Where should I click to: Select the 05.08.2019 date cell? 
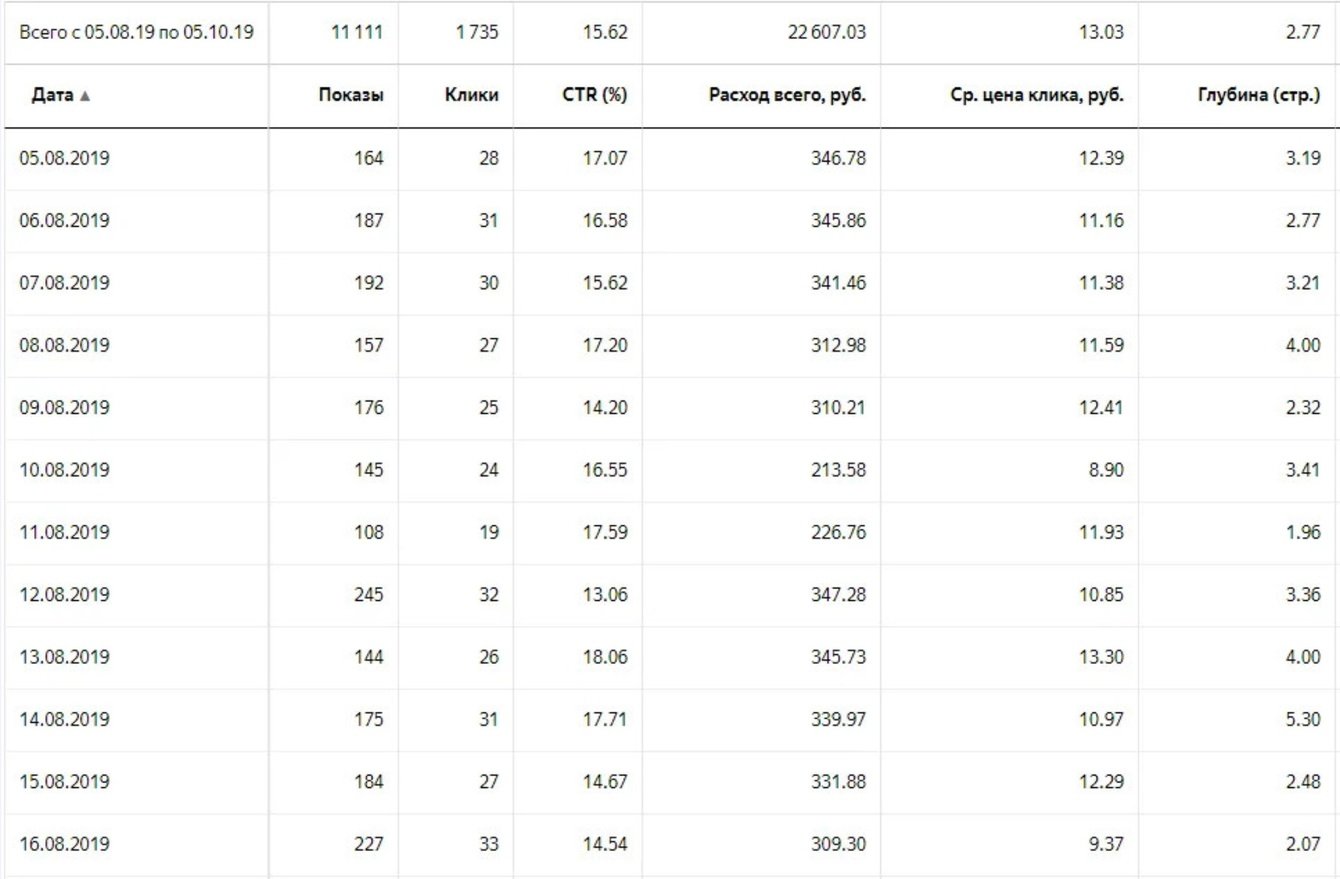pos(65,158)
